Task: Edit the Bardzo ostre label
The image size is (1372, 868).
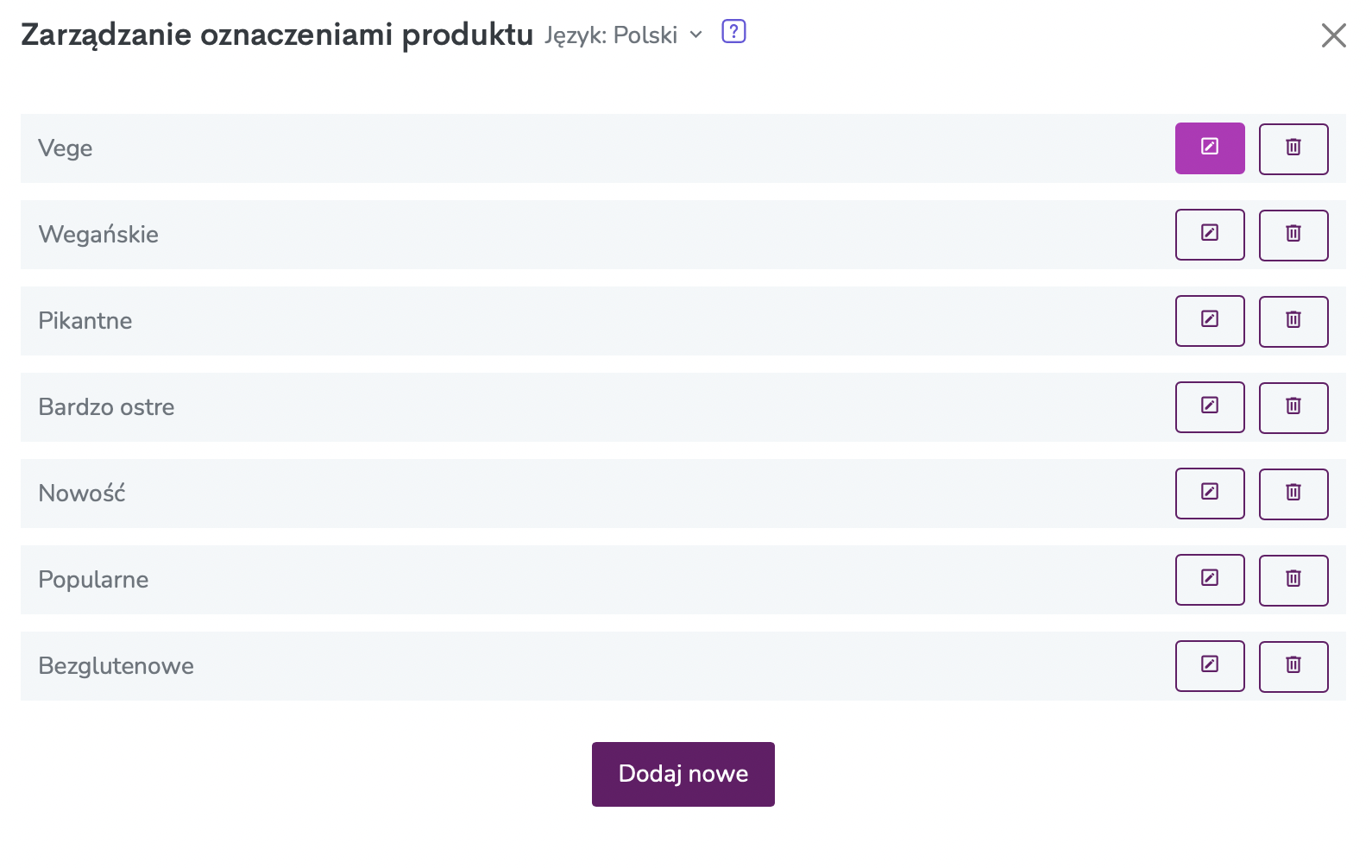Action: pyautogui.click(x=1210, y=407)
